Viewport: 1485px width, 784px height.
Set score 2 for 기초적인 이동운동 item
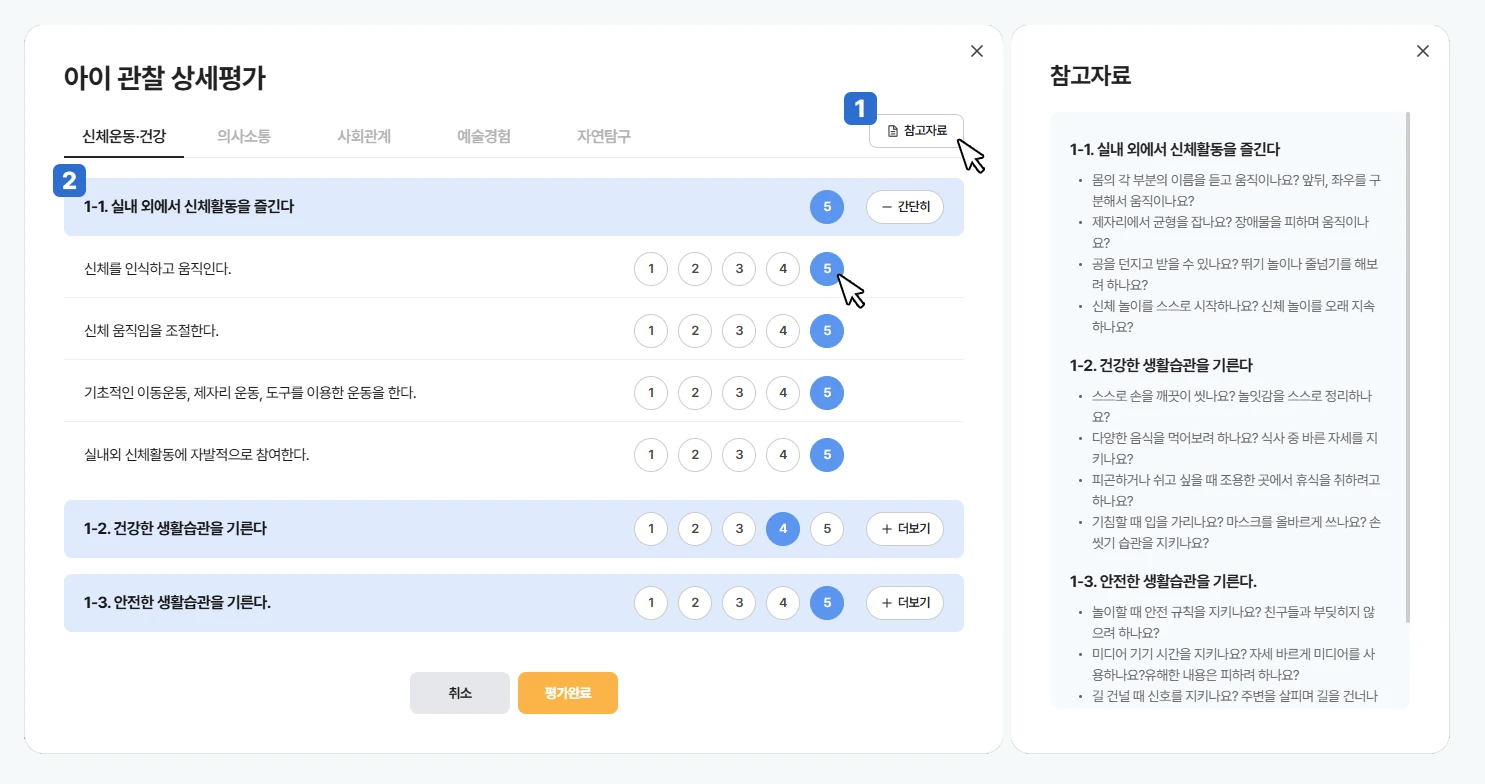pyautogui.click(x=695, y=393)
